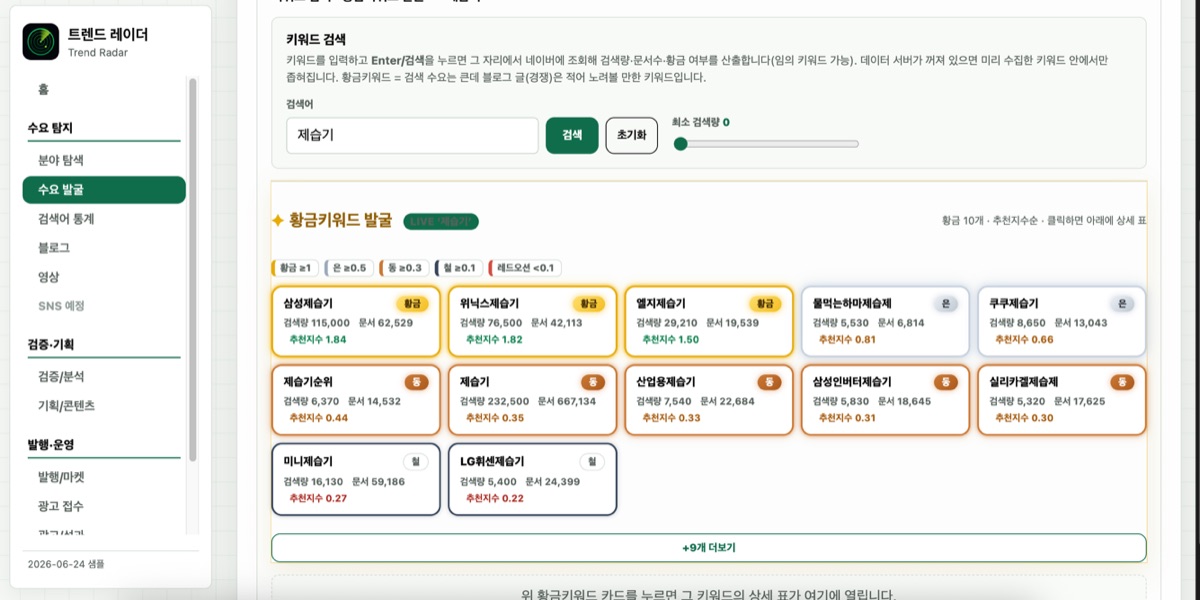
Task: Select the 레드오션 <0.1 legend chip
Action: point(525,268)
